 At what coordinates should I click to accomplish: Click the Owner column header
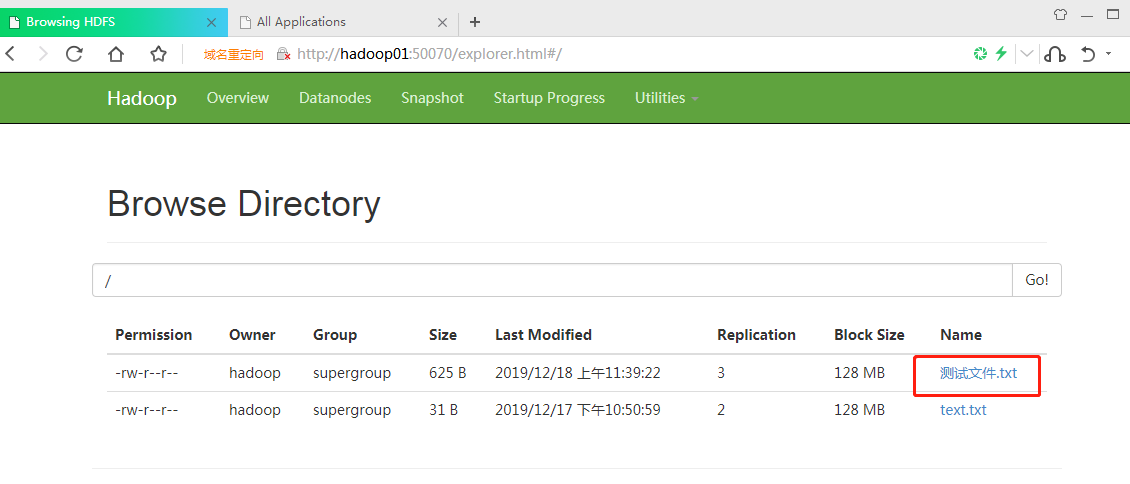[x=252, y=335]
